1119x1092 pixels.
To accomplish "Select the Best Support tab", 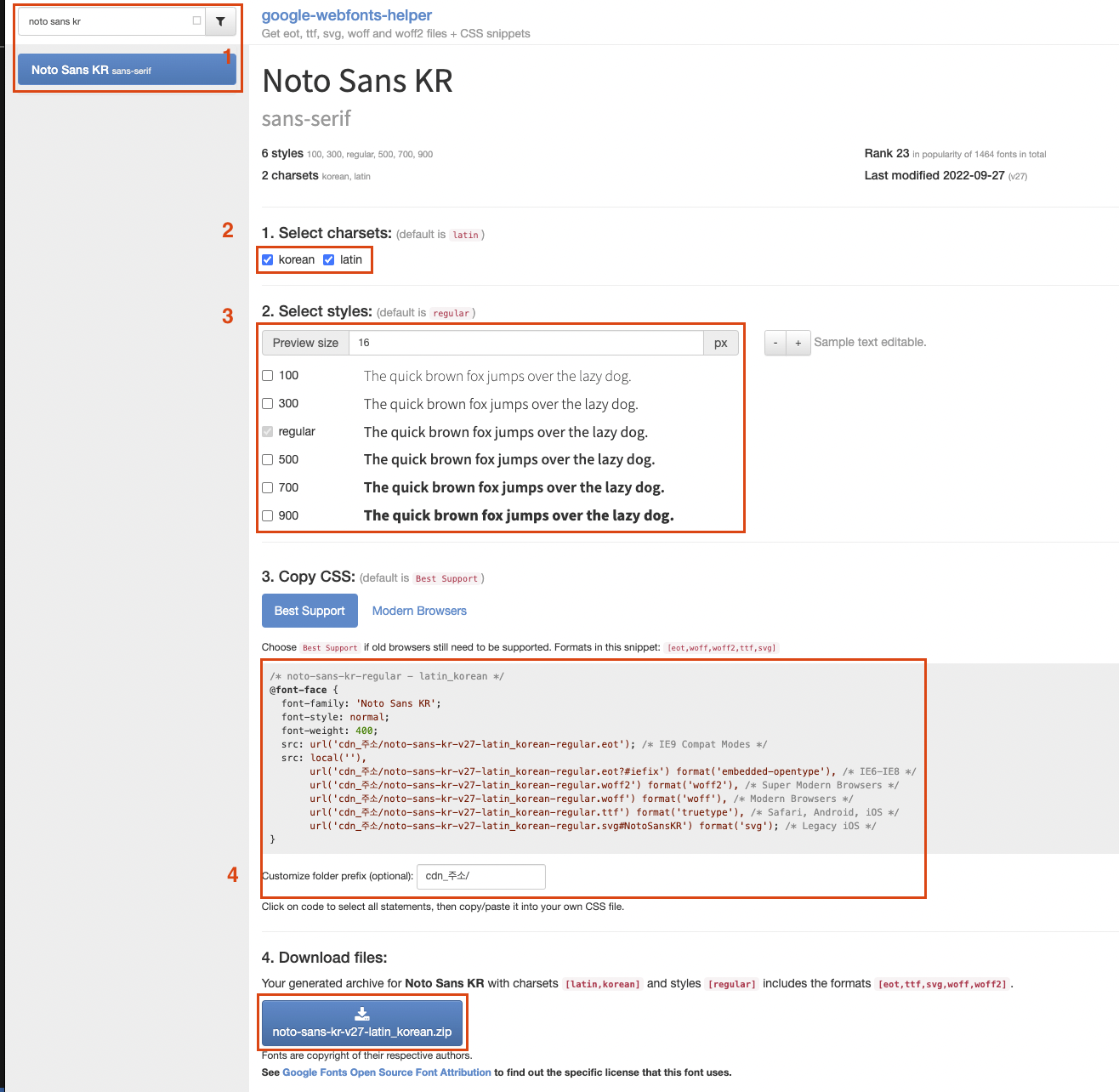I will [310, 611].
